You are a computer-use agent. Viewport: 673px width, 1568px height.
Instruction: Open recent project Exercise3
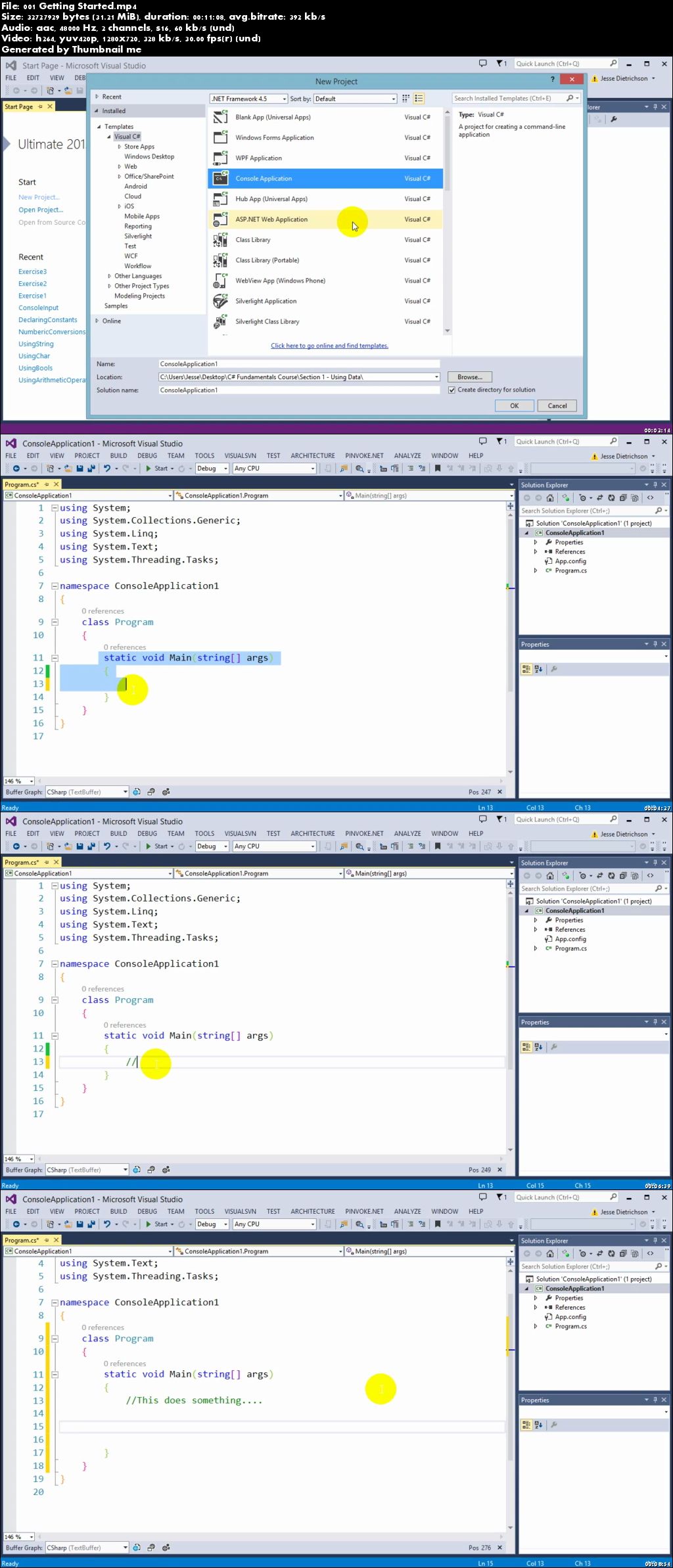click(x=32, y=271)
